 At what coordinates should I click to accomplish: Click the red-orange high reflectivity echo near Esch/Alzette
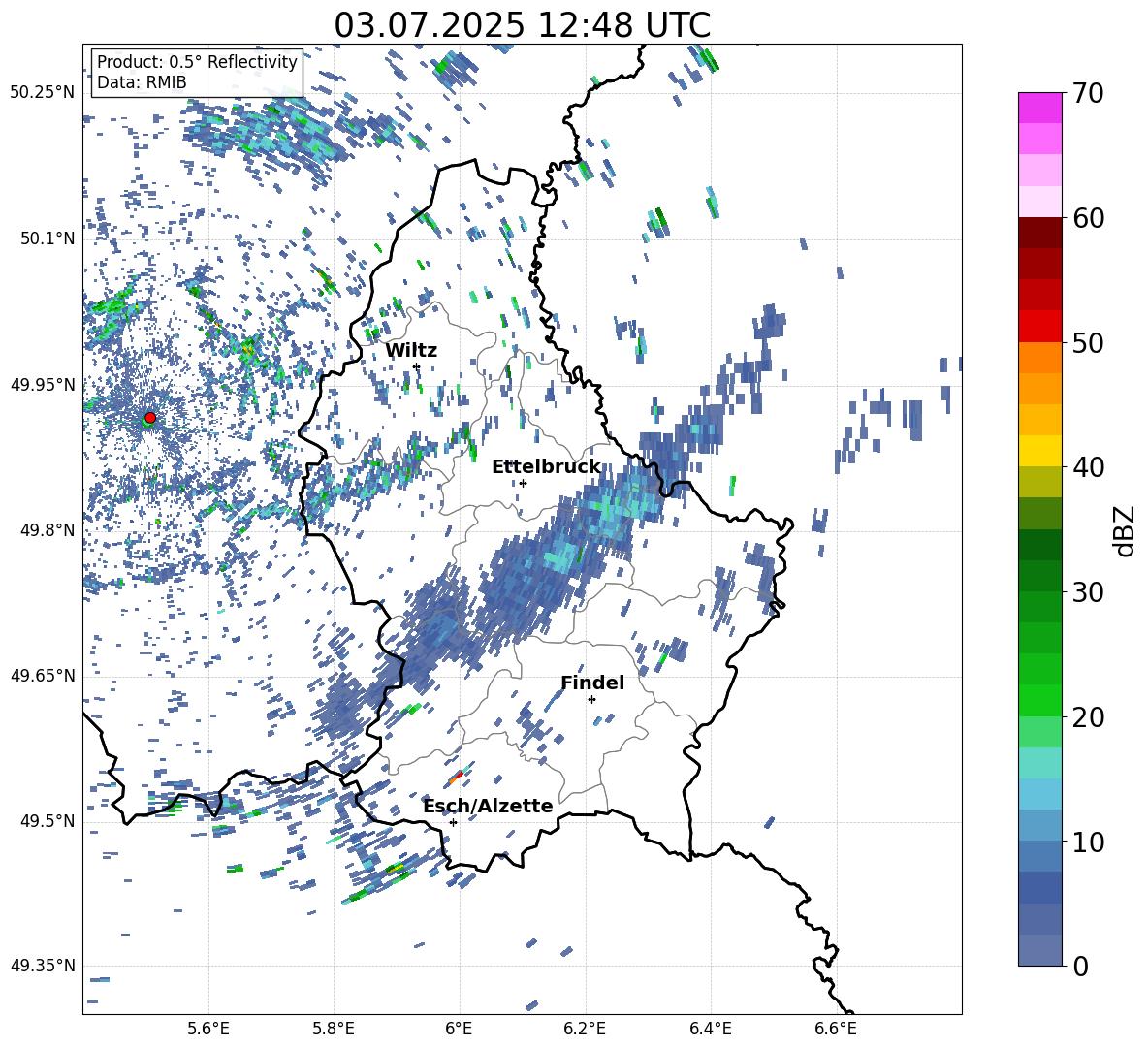[x=457, y=778]
